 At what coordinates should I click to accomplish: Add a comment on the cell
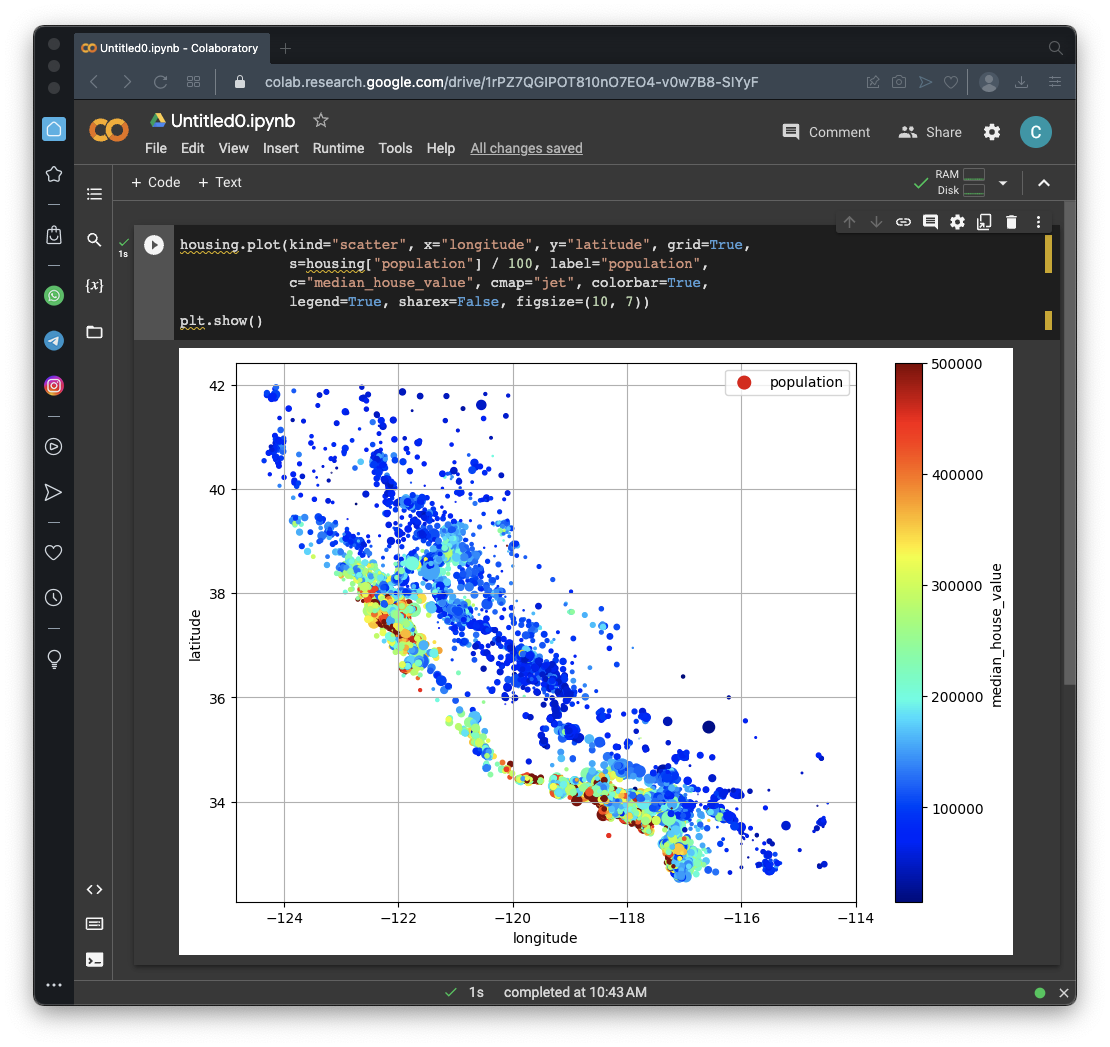930,222
